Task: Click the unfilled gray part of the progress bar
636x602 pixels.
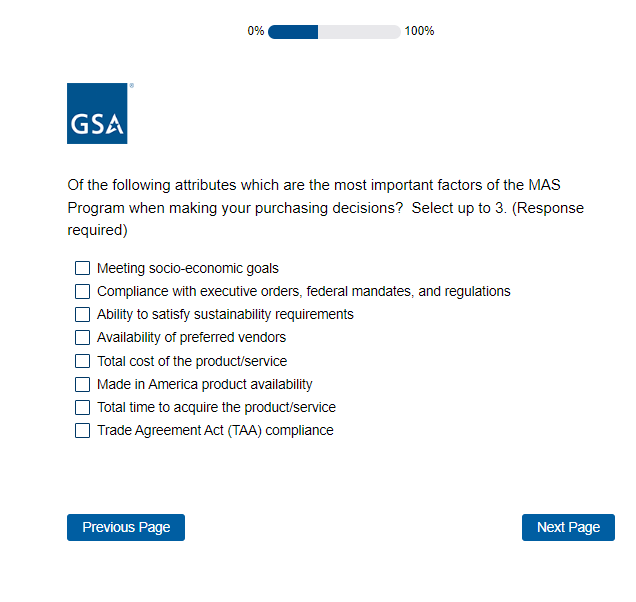Action: point(359,31)
